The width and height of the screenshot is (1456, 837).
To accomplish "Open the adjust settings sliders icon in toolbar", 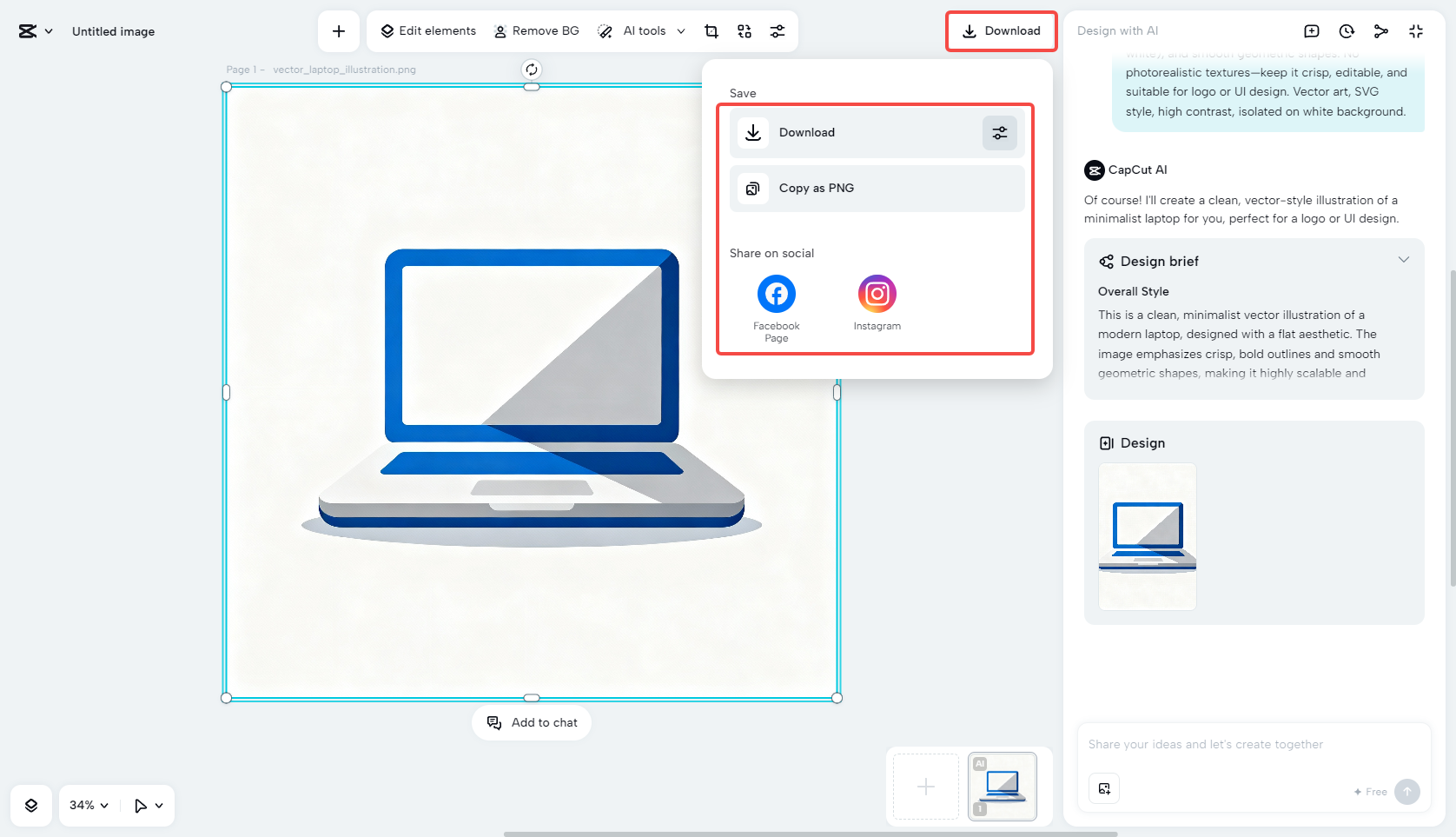I will coord(778,31).
